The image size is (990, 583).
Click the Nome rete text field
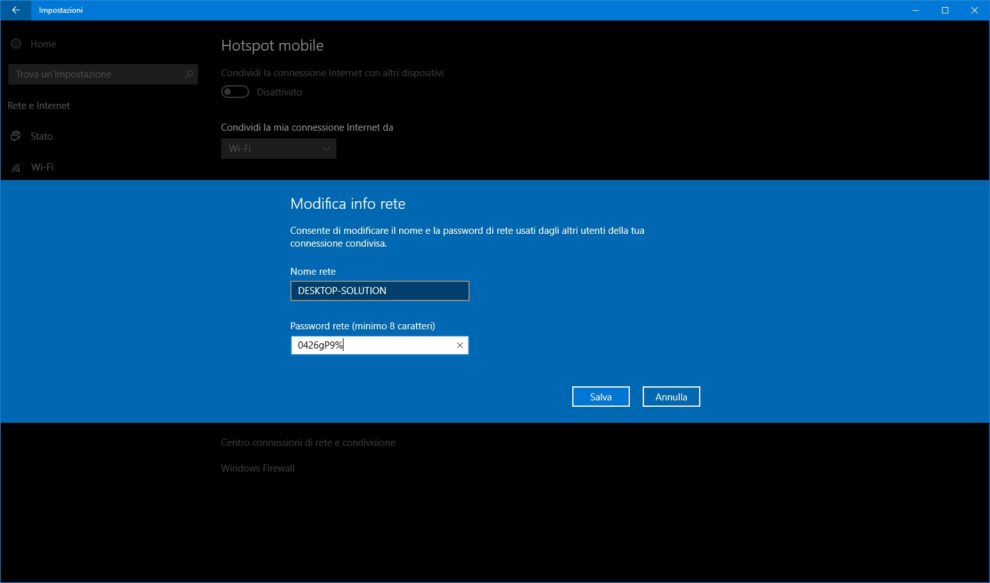(x=379, y=291)
